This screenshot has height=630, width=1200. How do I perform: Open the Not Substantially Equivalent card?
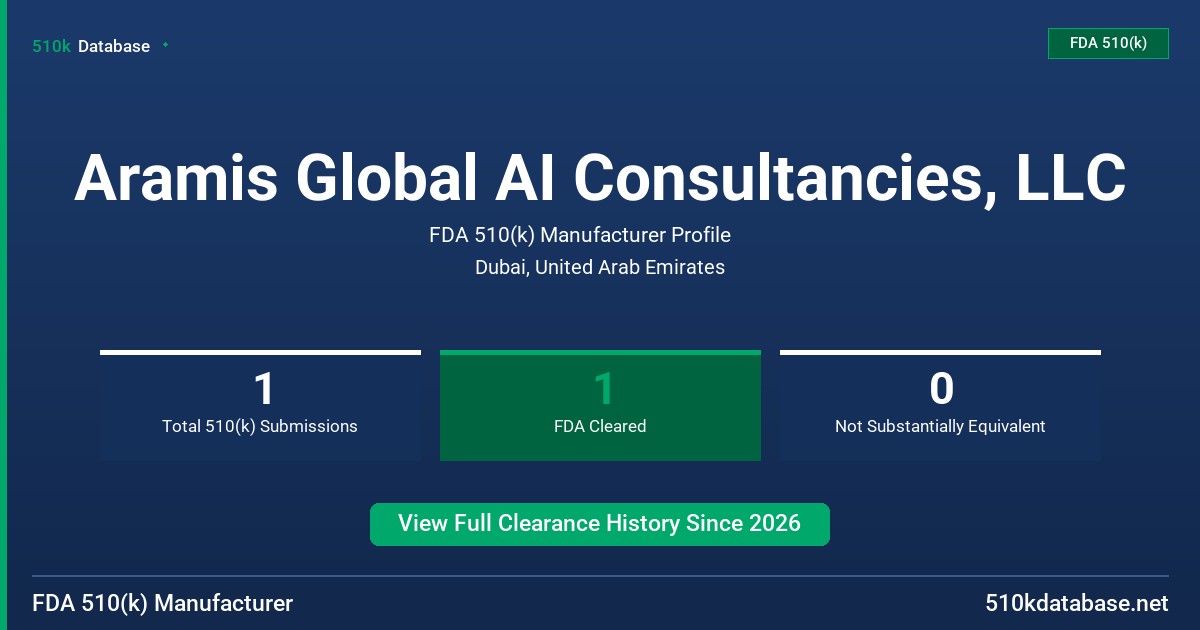coord(940,405)
